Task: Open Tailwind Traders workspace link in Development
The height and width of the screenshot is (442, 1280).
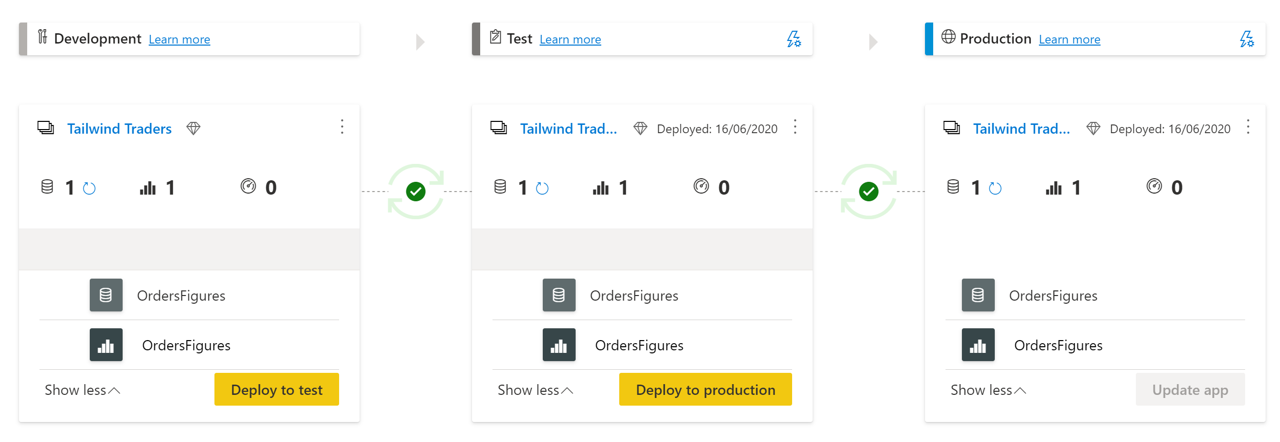Action: (119, 128)
